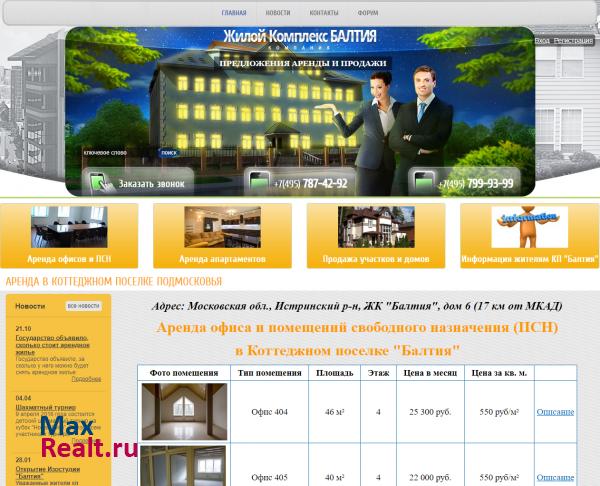Click the 21.10 news date
600x486 pixels.
[x=23, y=329]
